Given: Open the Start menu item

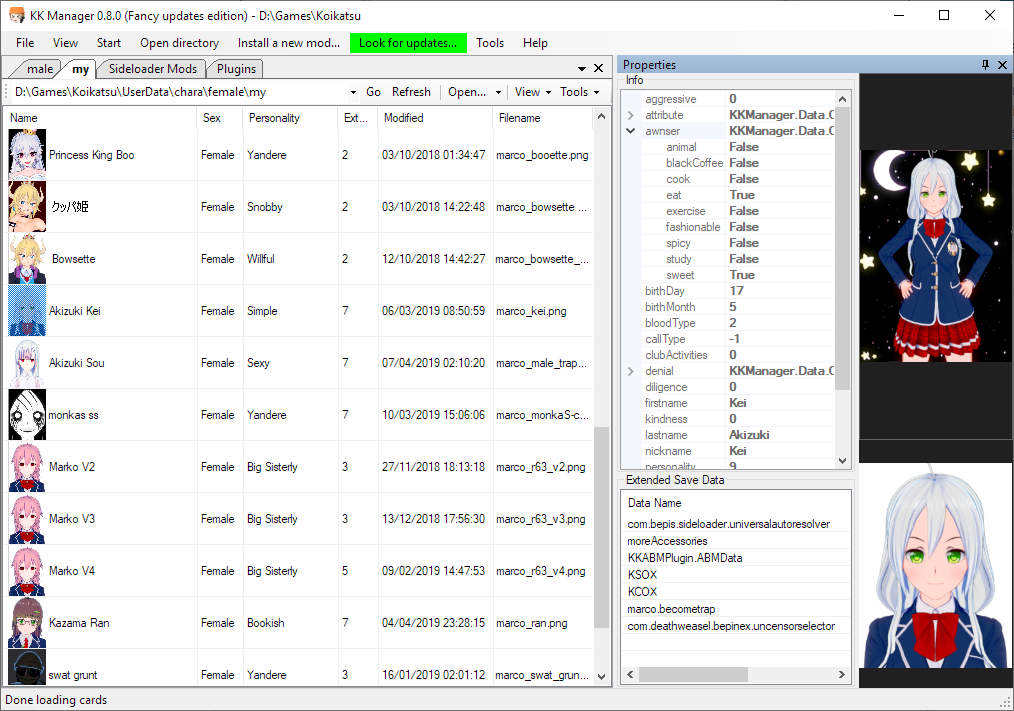Looking at the screenshot, I should tap(109, 43).
